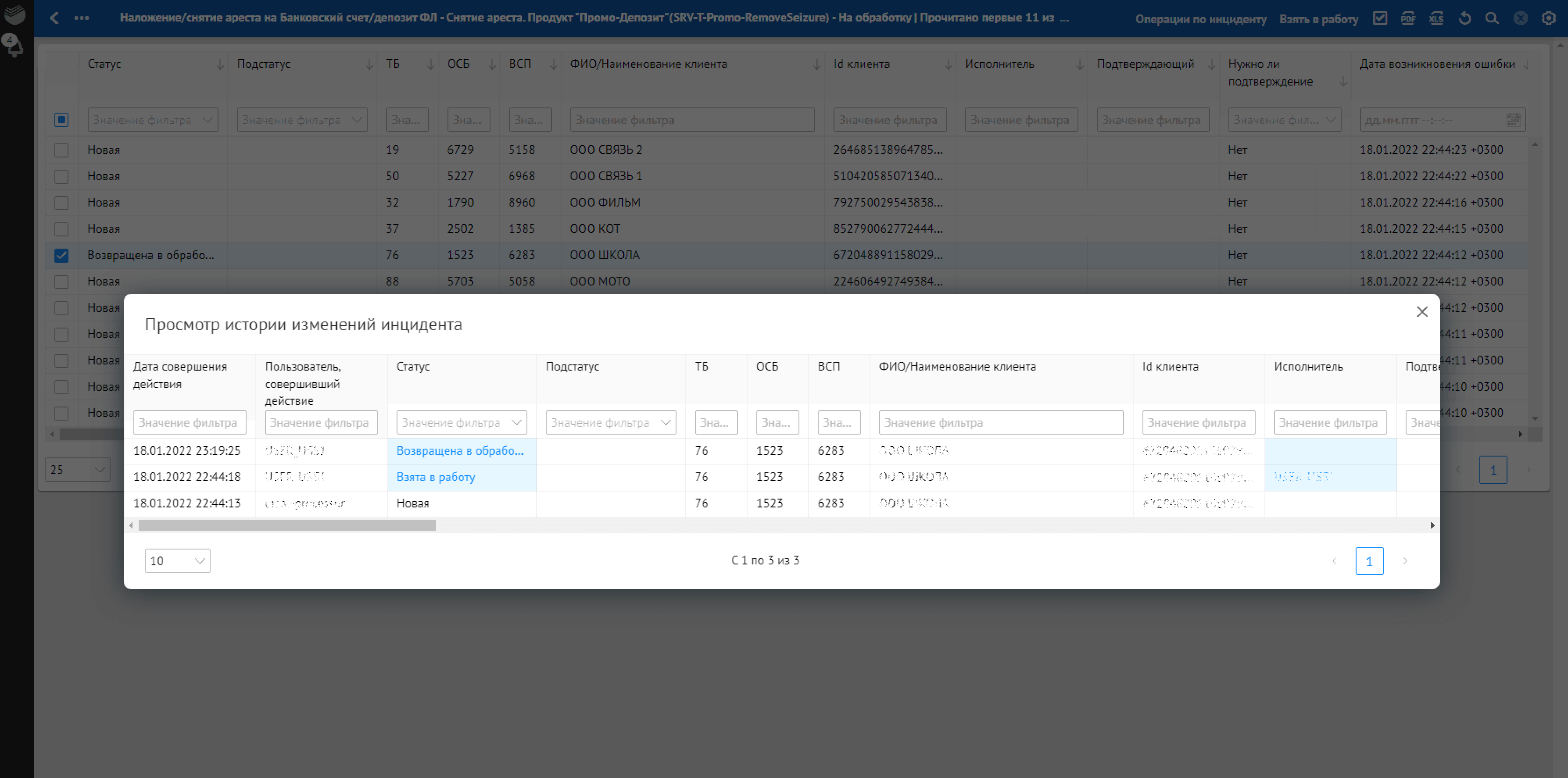
Task: Click the dialog horizontal scrollbar thumb
Action: (x=286, y=525)
